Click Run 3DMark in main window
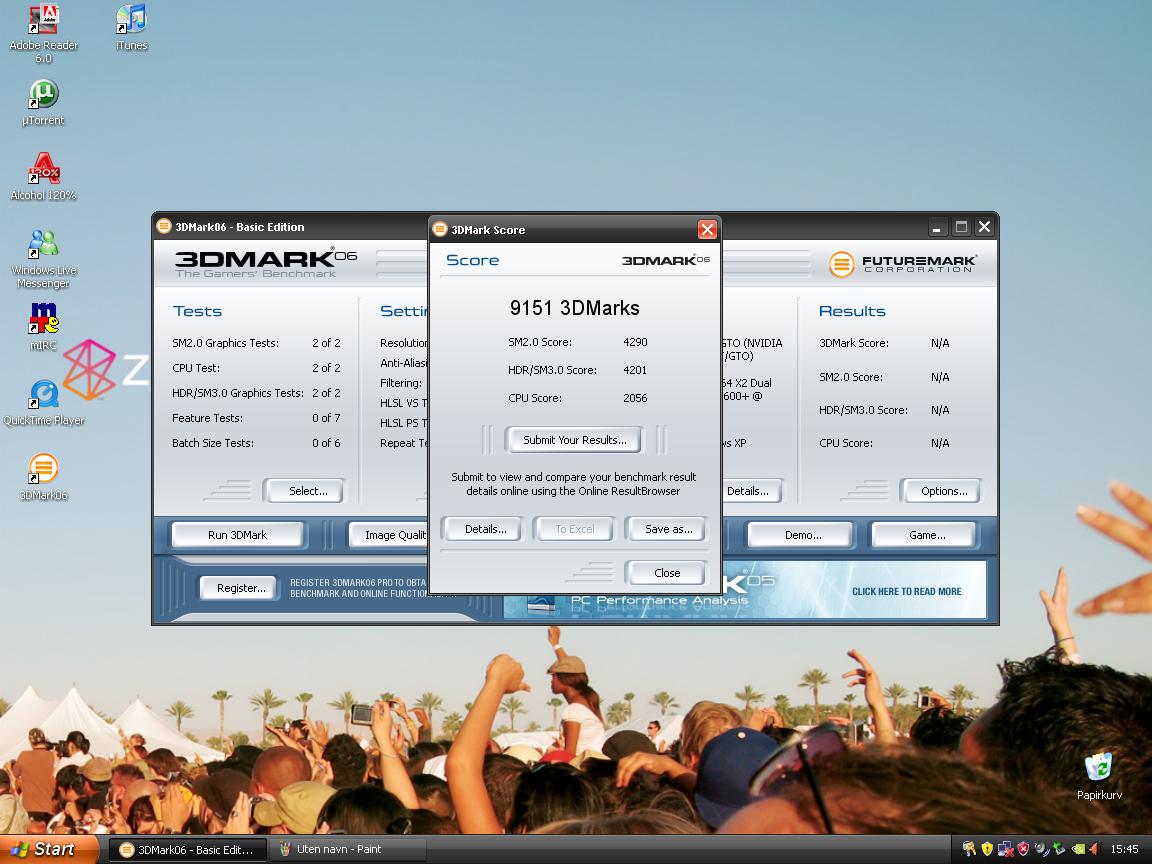The image size is (1152, 864). (x=237, y=535)
